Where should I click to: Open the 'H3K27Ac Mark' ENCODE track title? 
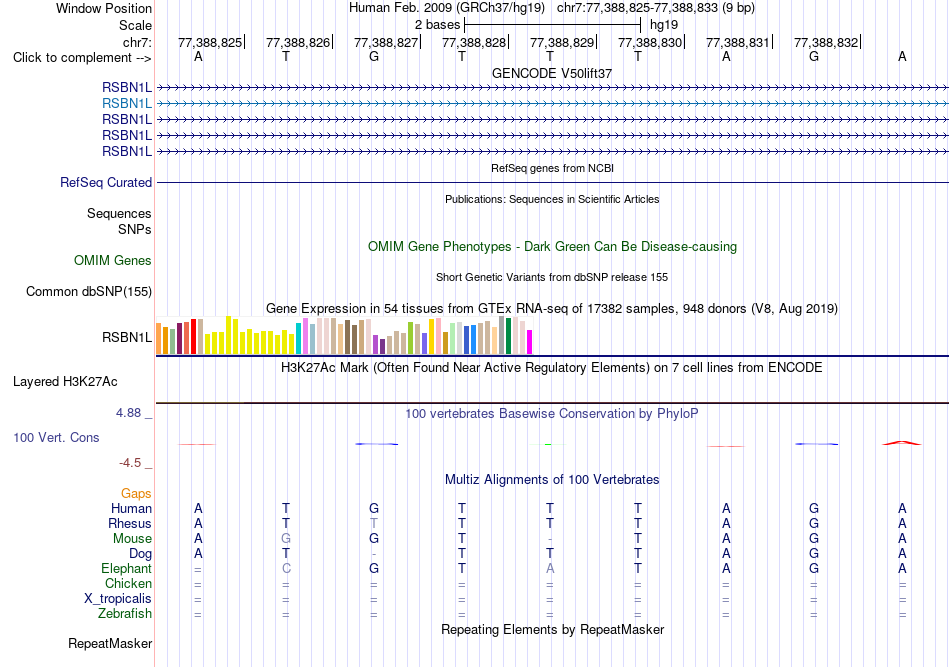click(552, 368)
